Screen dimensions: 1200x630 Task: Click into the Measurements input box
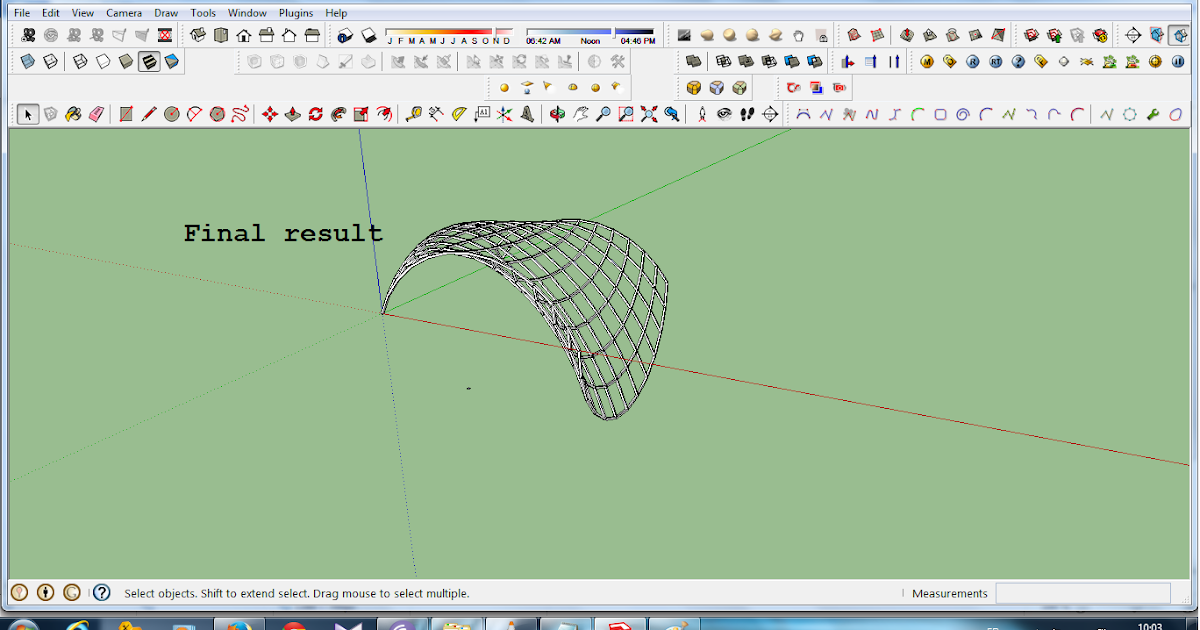coord(1082,593)
